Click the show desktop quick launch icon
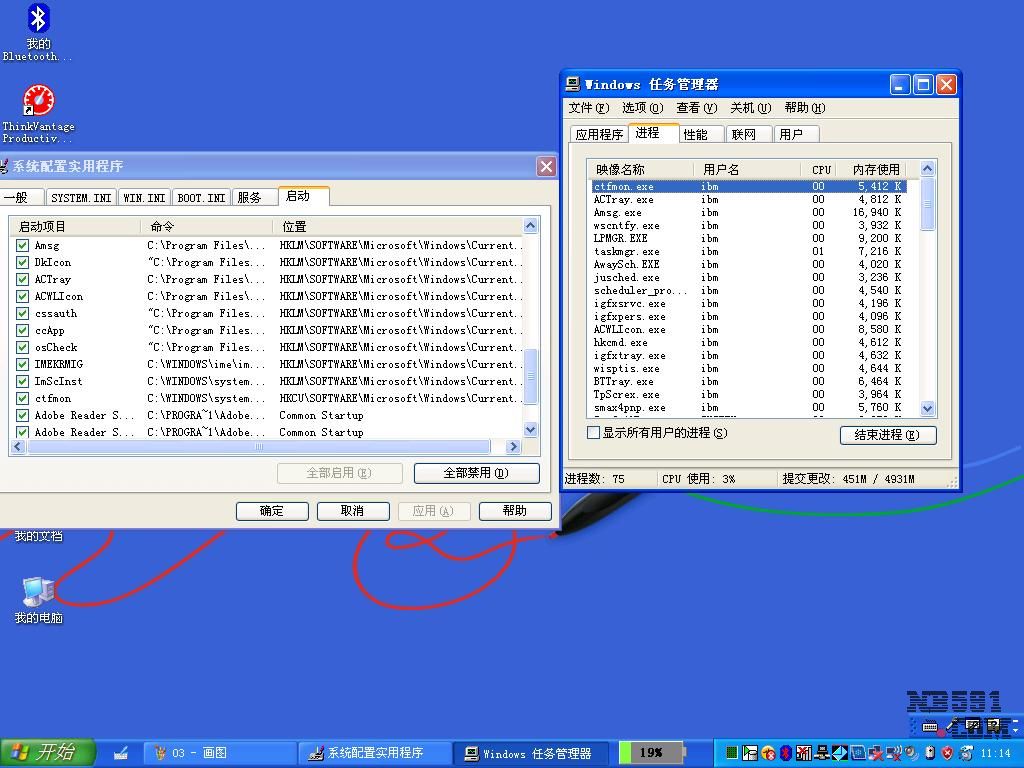This screenshot has width=1024, height=768. [x=121, y=753]
